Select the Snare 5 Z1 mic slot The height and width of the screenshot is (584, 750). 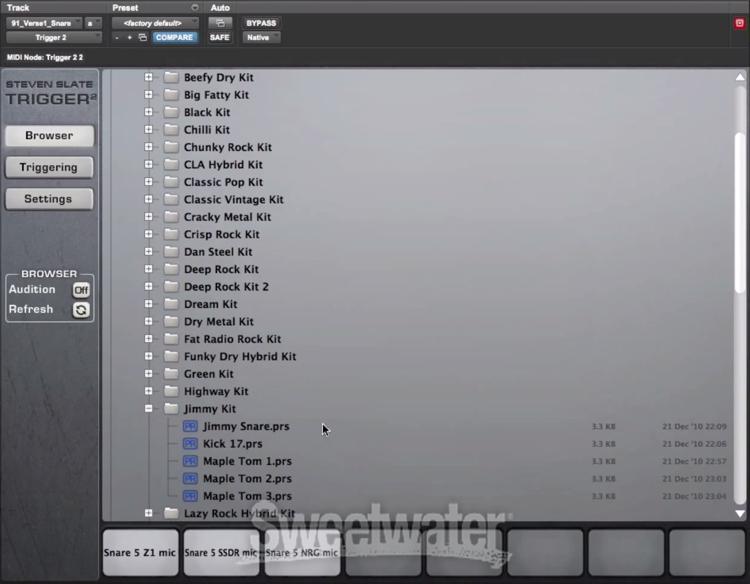coord(140,552)
